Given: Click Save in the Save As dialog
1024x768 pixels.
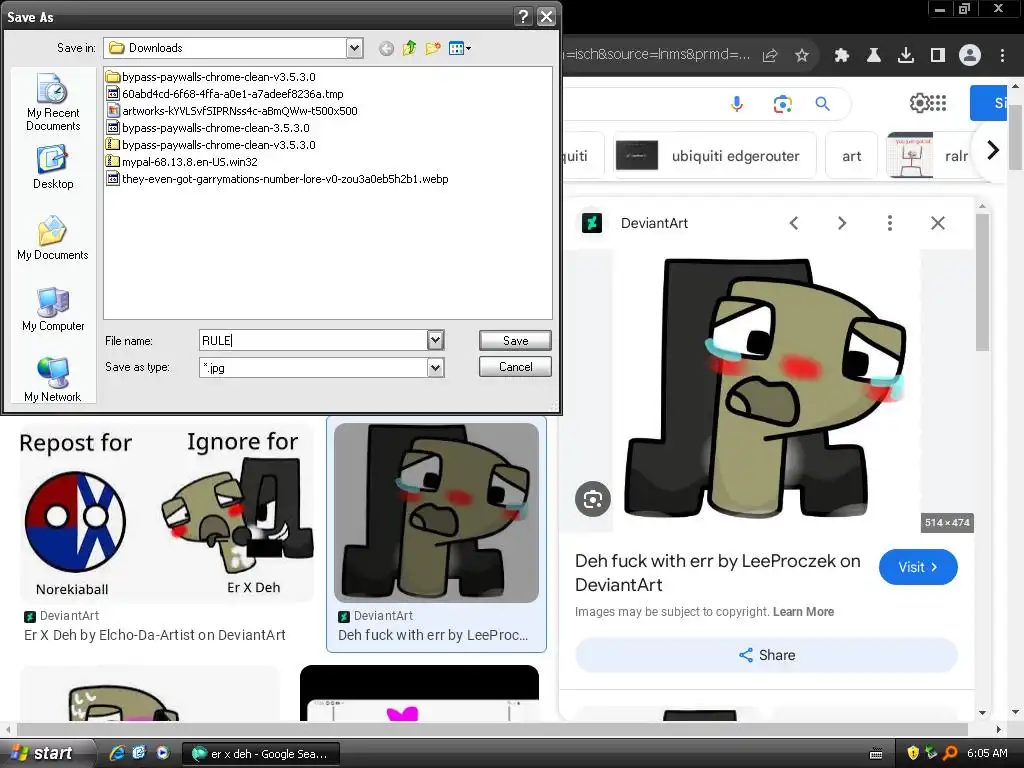Looking at the screenshot, I should (515, 340).
